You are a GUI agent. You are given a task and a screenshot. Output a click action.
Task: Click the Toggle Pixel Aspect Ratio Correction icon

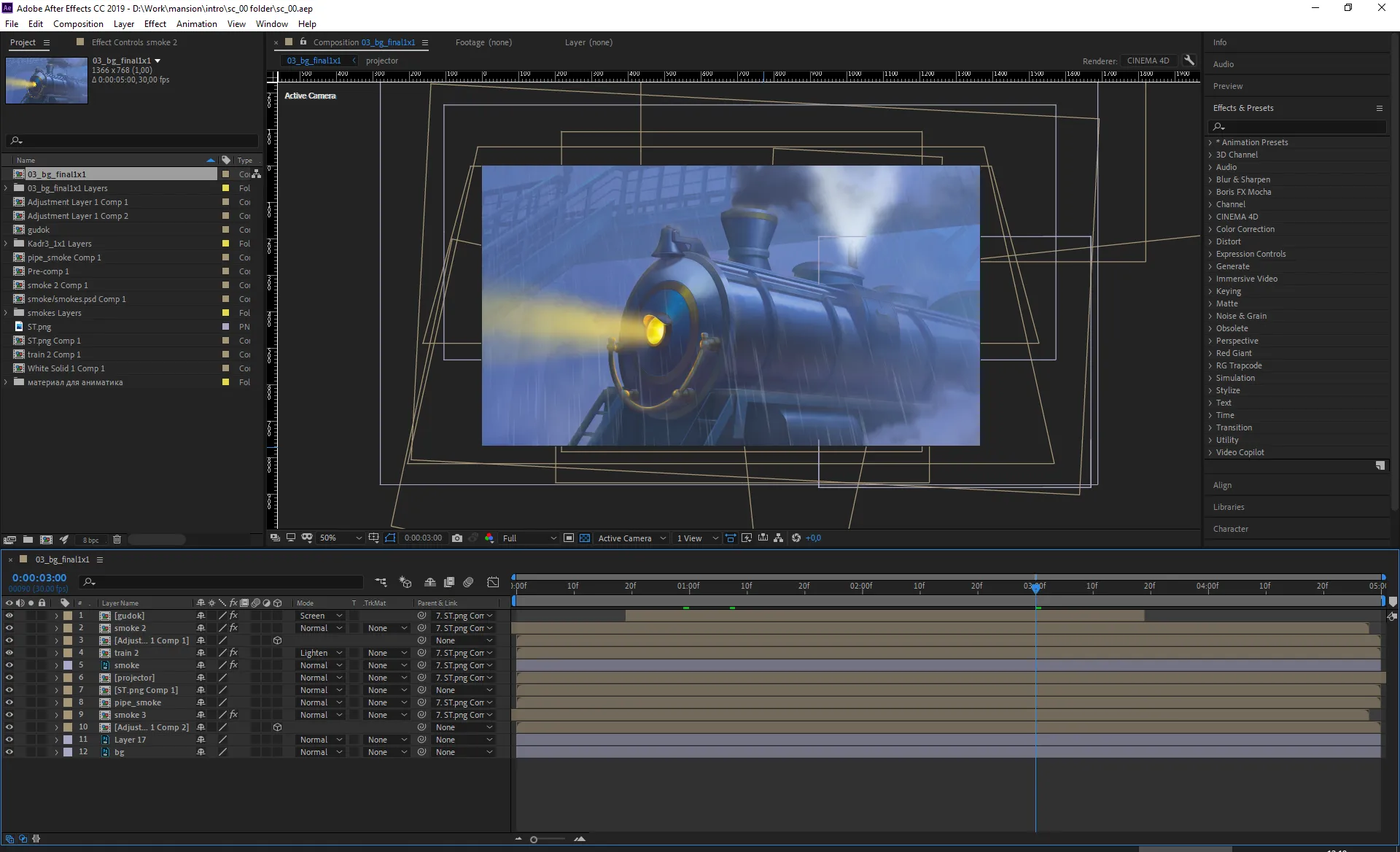730,538
